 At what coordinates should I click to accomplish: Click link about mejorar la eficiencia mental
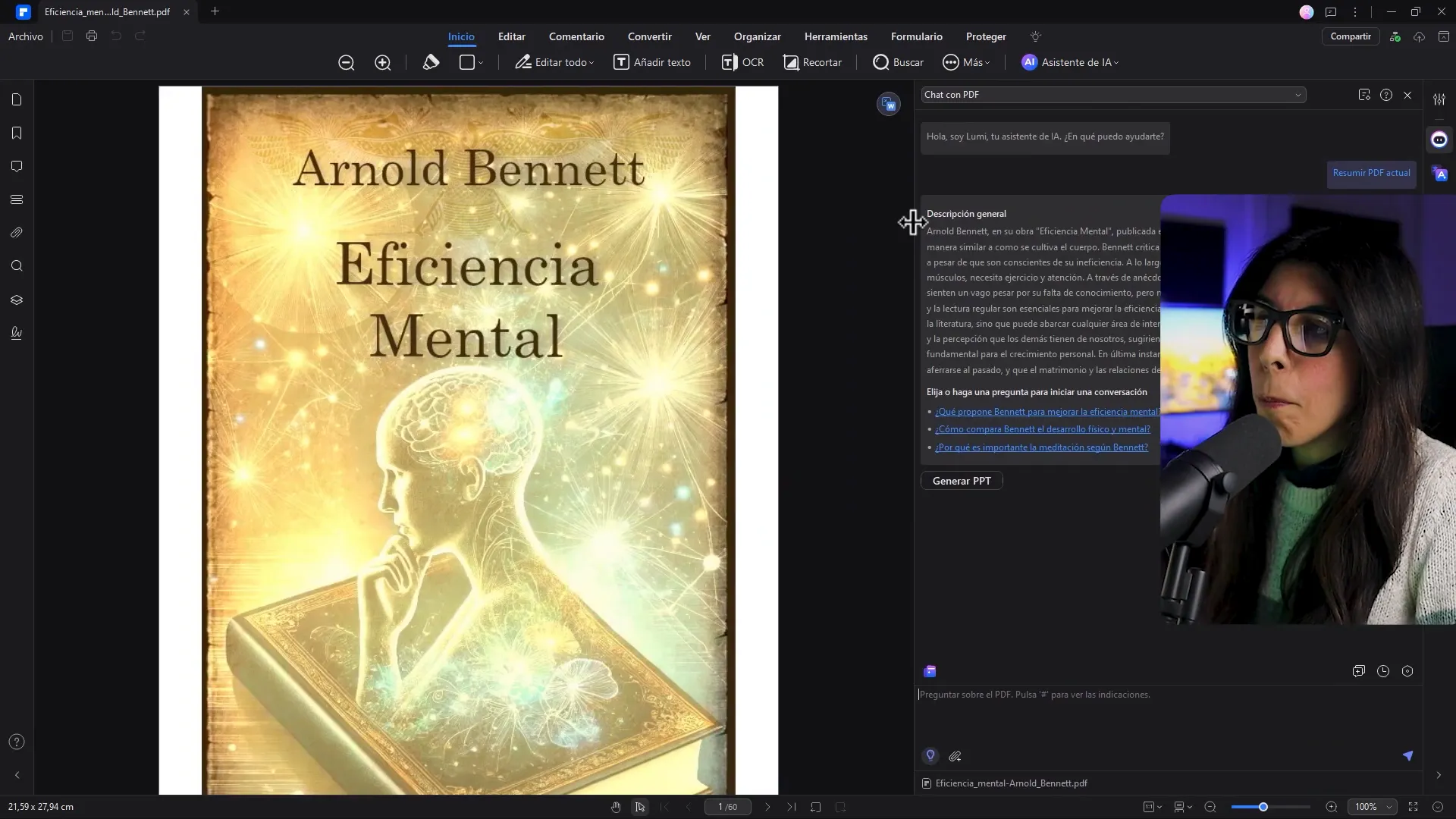1047,412
